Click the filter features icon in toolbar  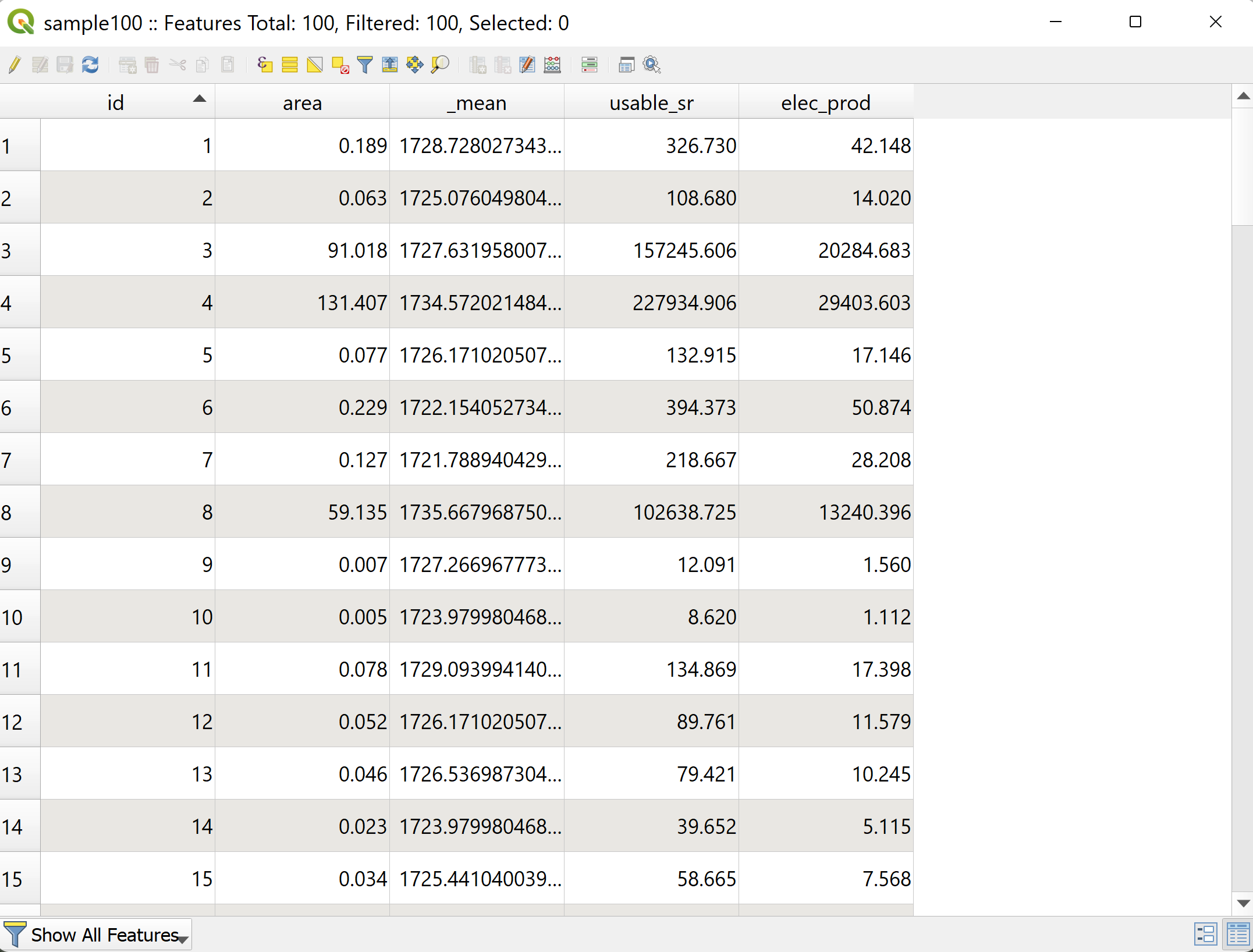[365, 65]
